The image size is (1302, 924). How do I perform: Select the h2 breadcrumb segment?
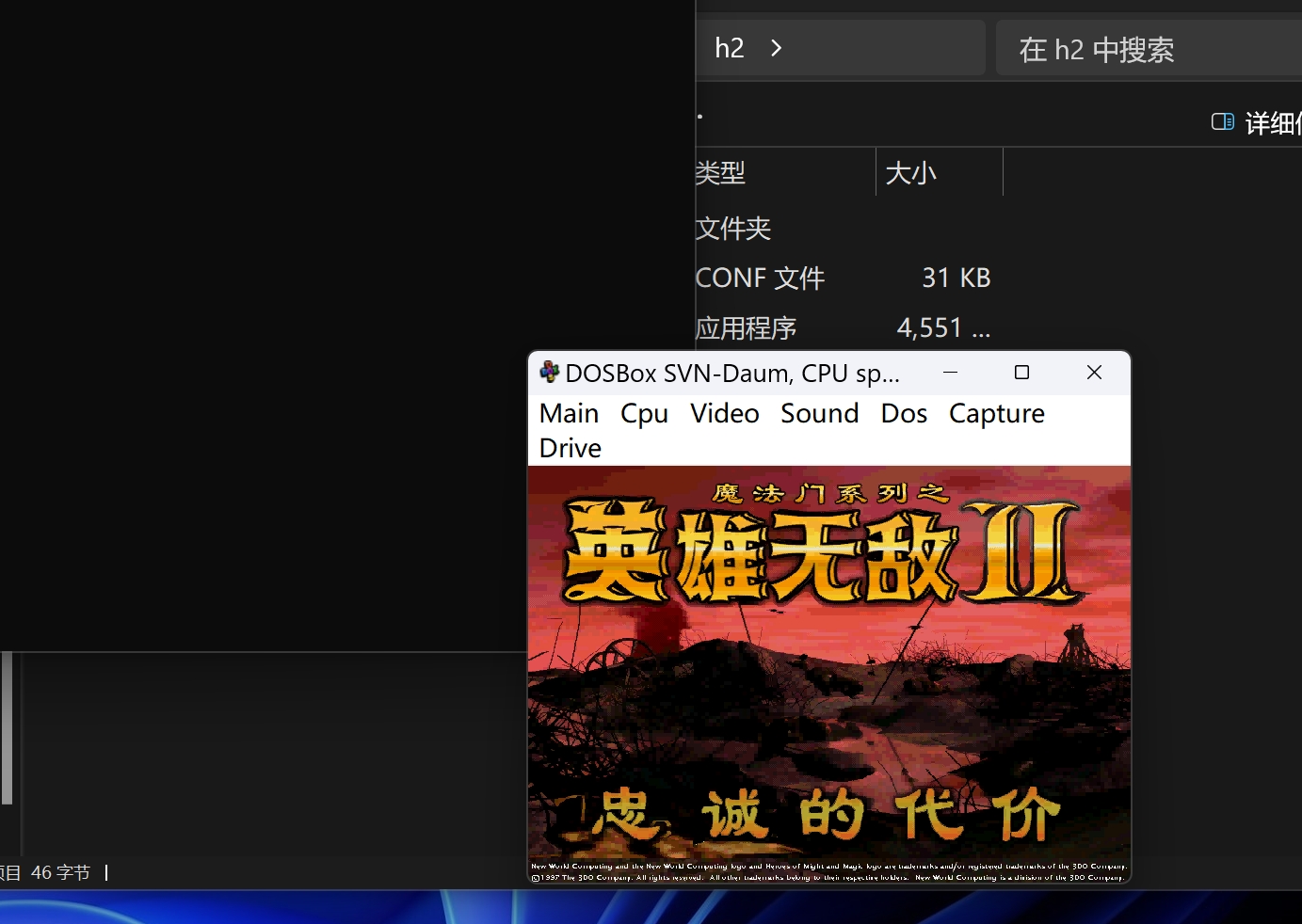pos(730,48)
